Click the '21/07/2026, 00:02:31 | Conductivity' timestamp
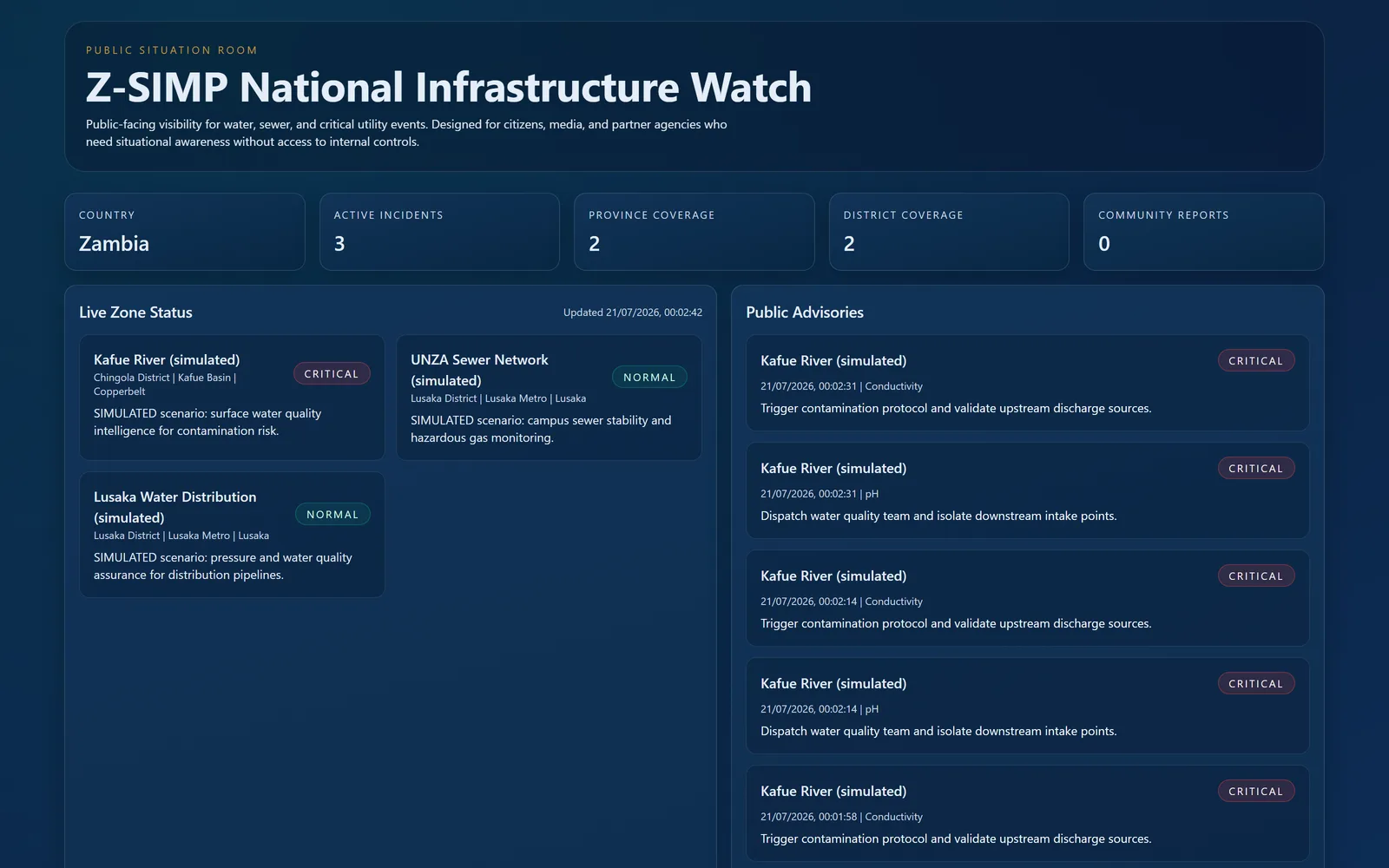The image size is (1389, 868). click(841, 386)
